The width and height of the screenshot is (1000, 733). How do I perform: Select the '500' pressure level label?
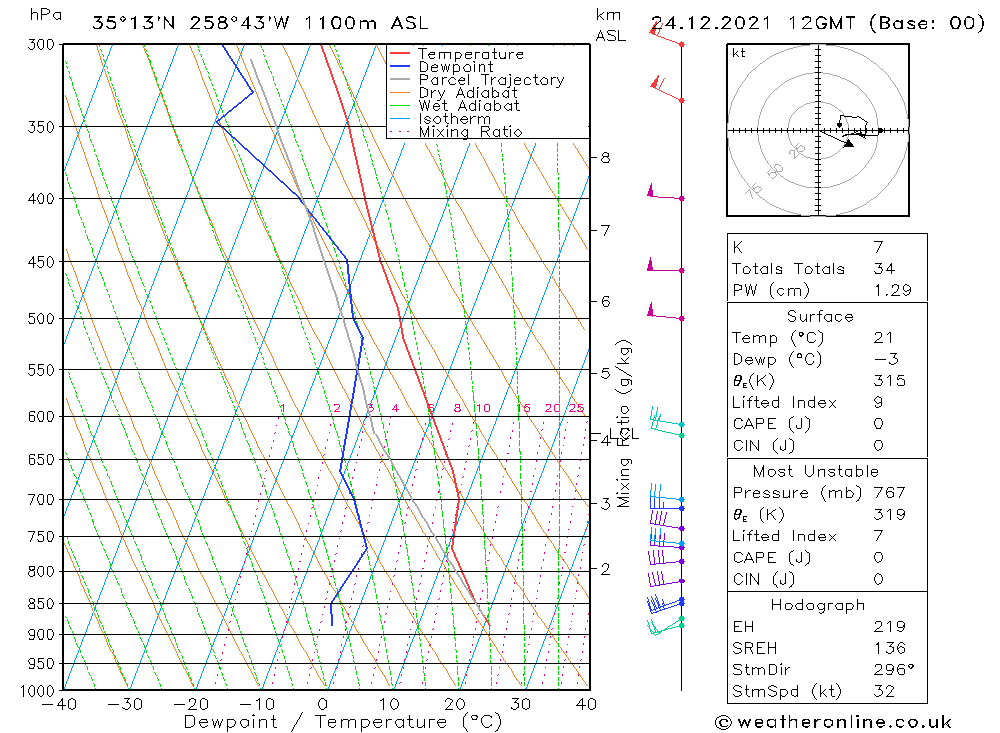coord(42,318)
